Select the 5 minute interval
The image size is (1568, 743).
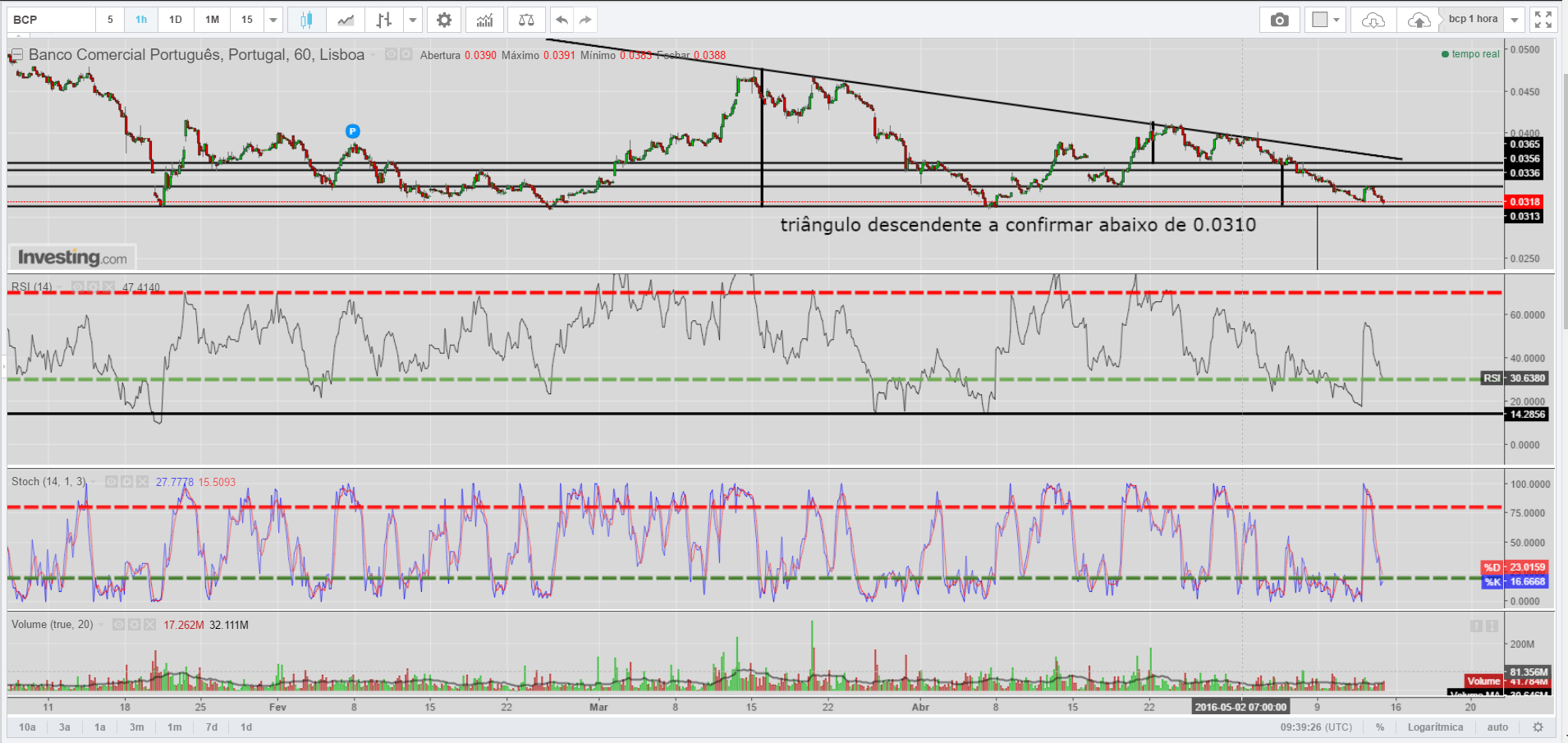[x=110, y=20]
